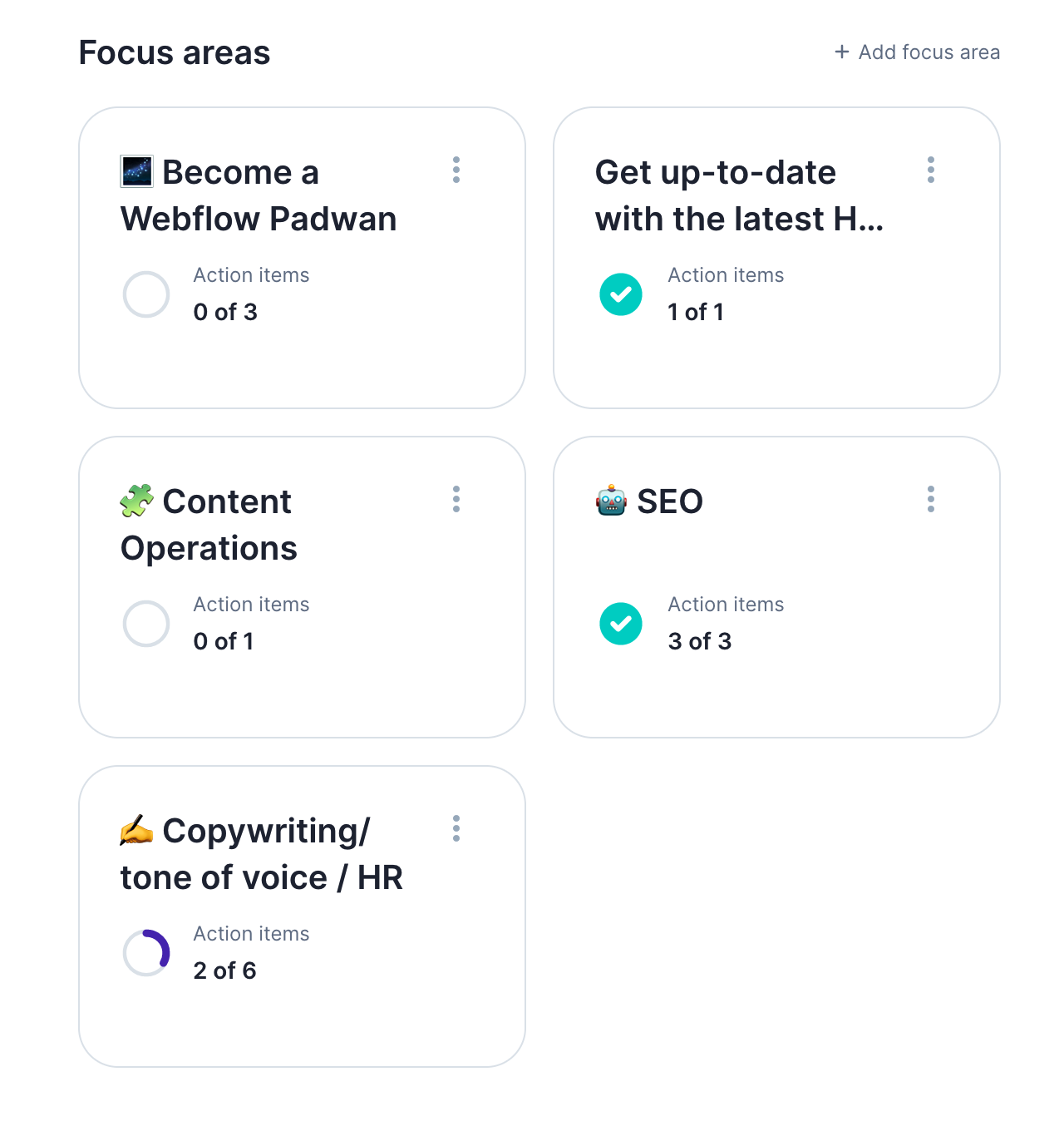Open the three-dot menu on SEO card
The image size is (1064, 1131).
931,499
